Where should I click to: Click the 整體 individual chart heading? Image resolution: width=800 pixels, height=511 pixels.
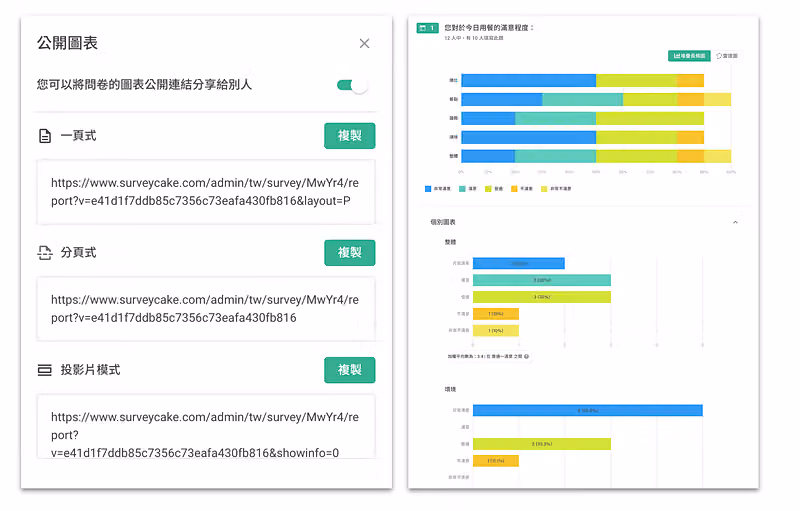point(451,242)
